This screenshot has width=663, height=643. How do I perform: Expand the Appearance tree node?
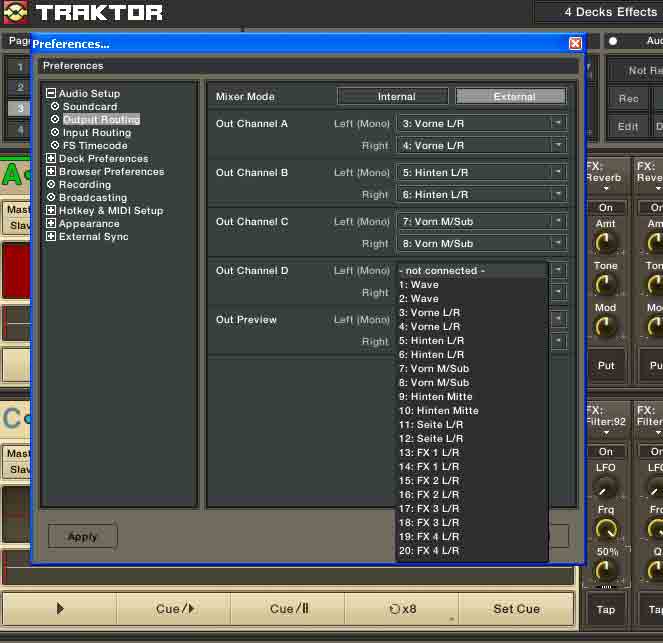(51, 223)
